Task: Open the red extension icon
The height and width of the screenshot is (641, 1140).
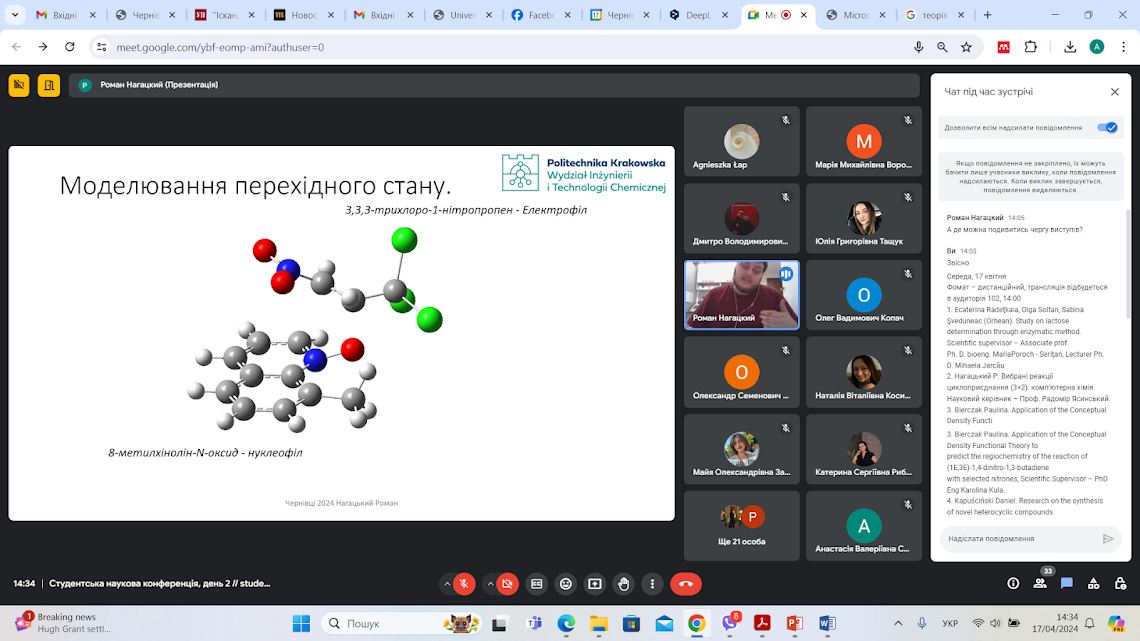Action: click(x=1003, y=47)
